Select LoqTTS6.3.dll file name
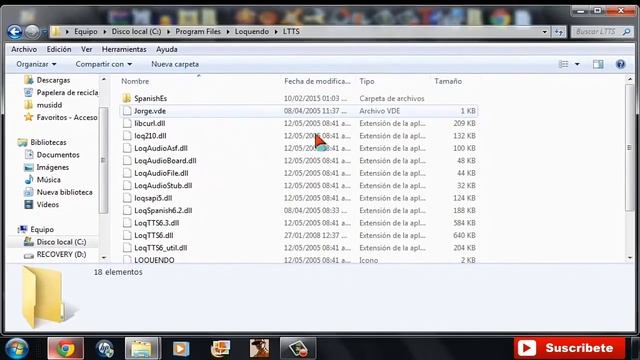 click(157, 223)
